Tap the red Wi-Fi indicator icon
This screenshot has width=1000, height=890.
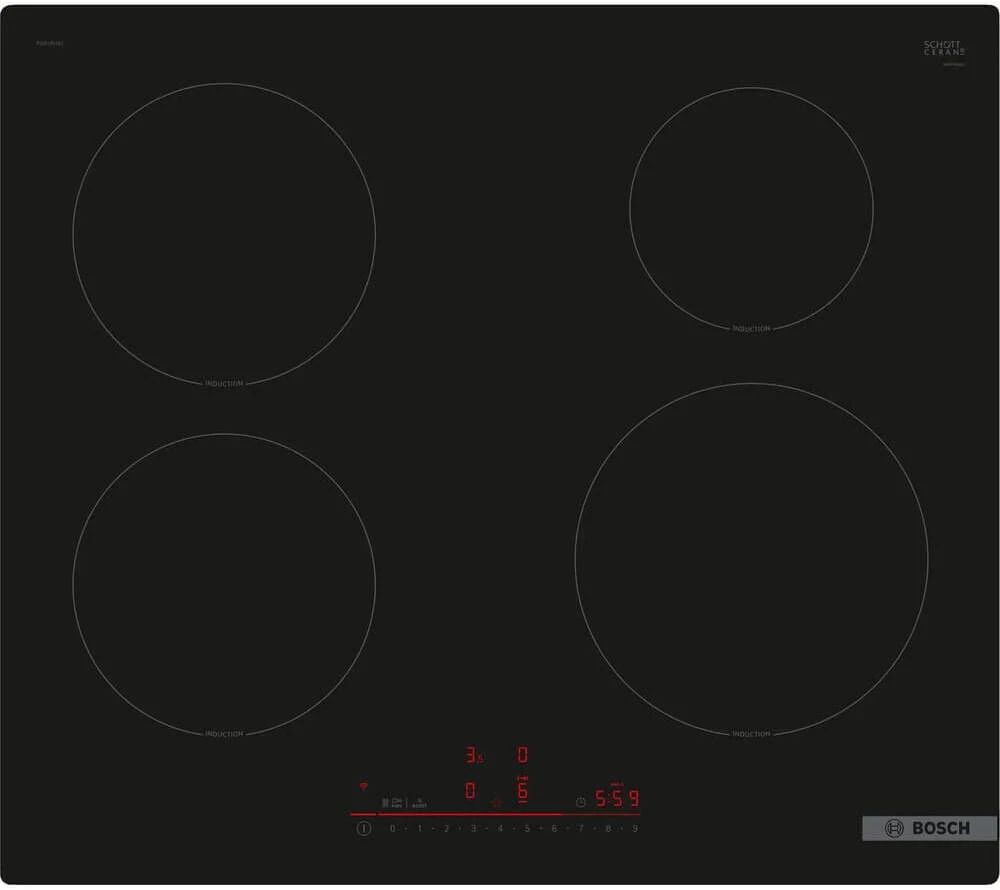[x=362, y=786]
